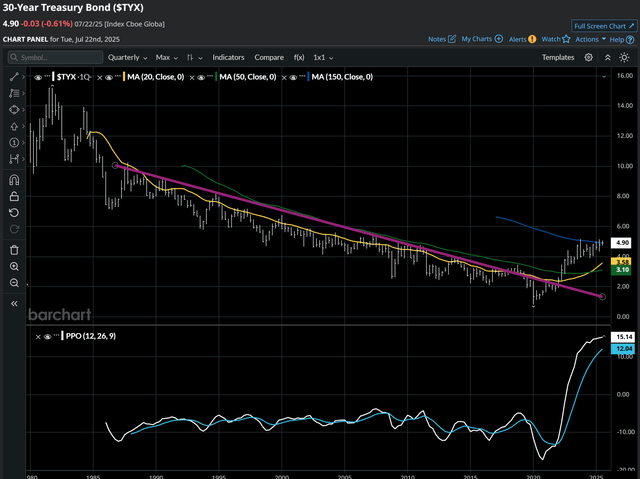Screen dimensions: 640x479
Task: Select the Fibonacci retracement tool icon
Action: 14,93
